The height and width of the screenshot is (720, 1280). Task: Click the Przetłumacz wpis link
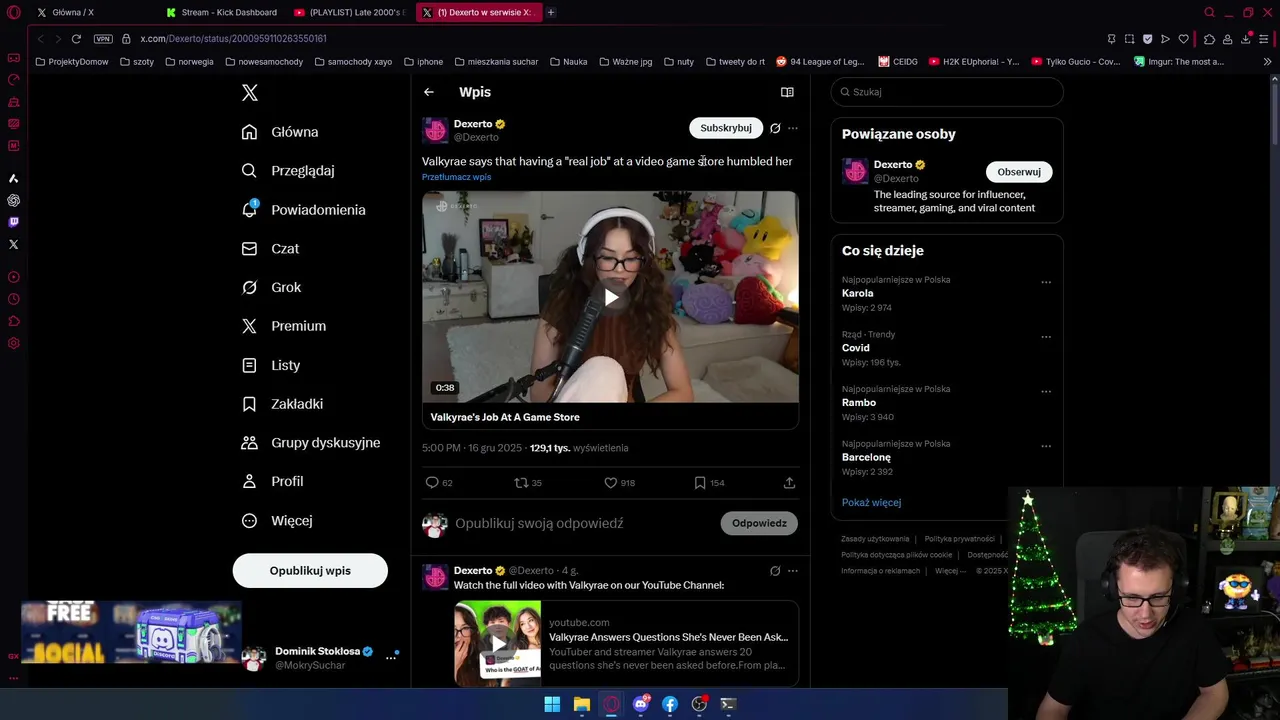456,177
